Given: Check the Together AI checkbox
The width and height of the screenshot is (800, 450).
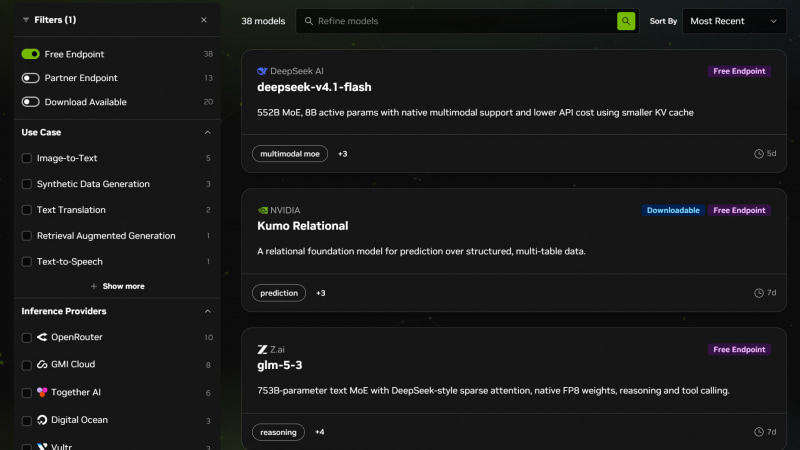Looking at the screenshot, I should pyautogui.click(x=27, y=393).
